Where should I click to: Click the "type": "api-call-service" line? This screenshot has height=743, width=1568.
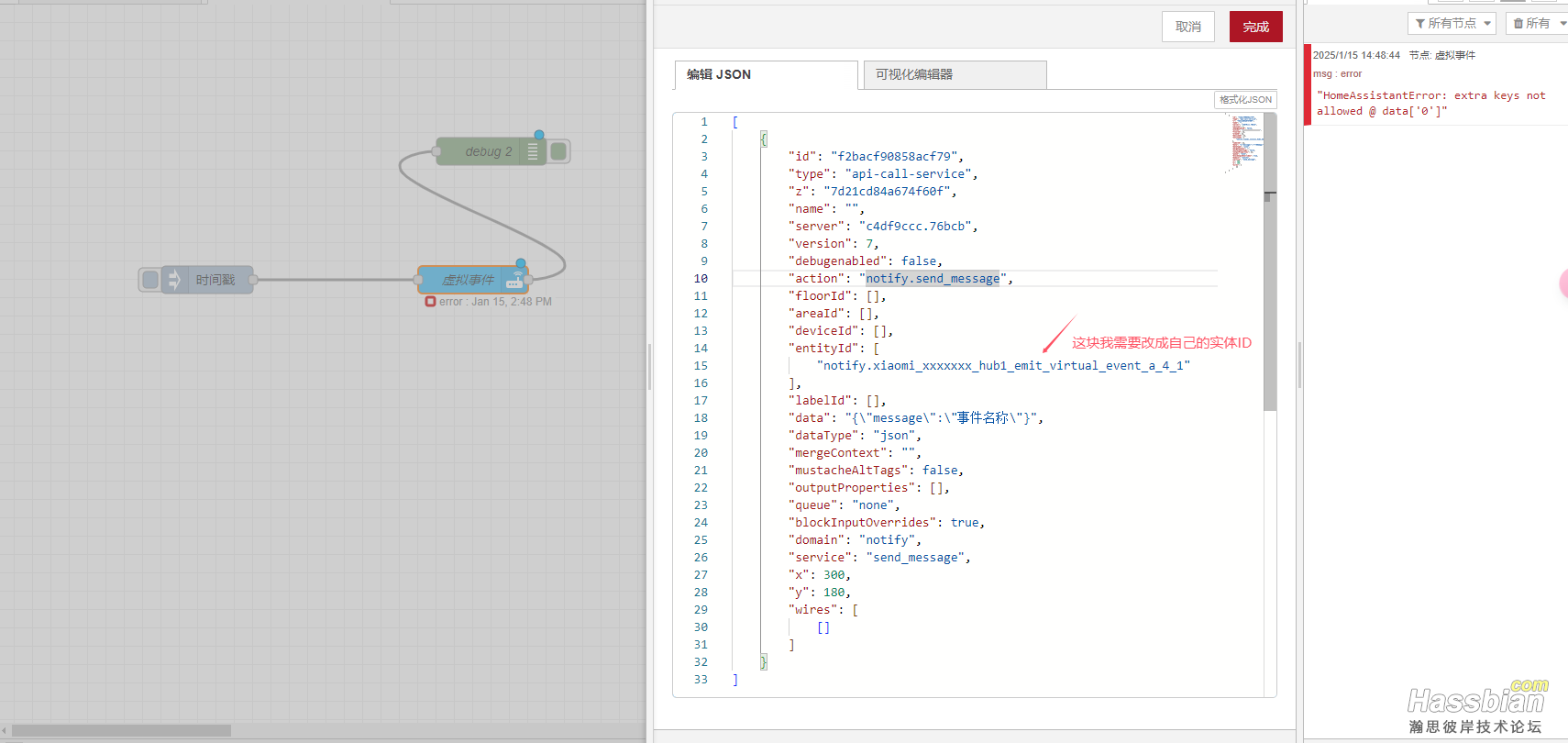point(883,173)
